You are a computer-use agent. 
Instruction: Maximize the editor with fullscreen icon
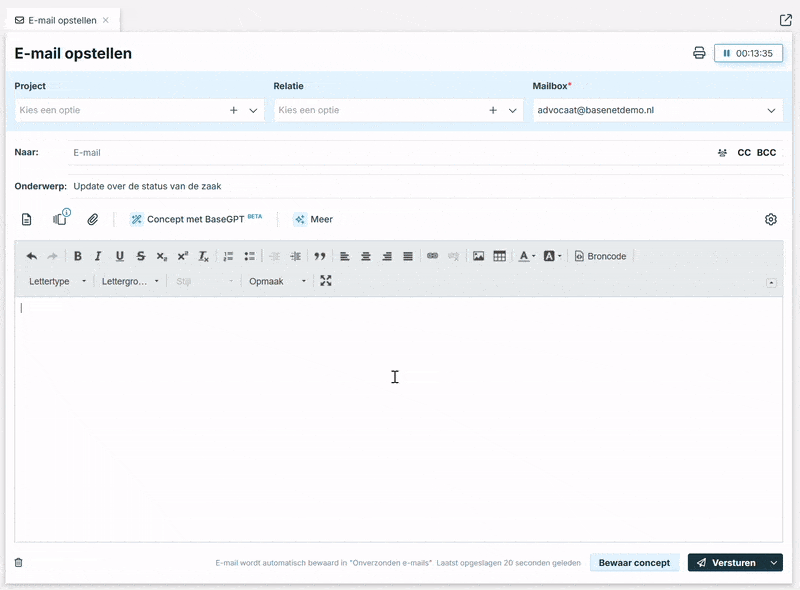[326, 281]
